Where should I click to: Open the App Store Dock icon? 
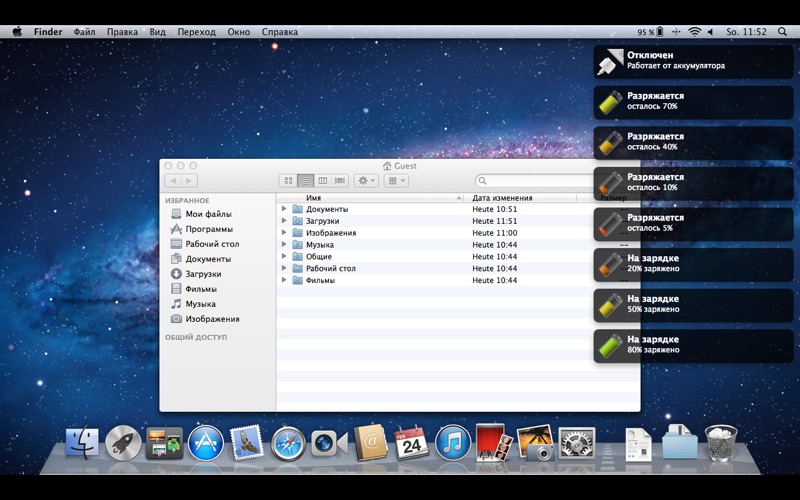click(206, 443)
